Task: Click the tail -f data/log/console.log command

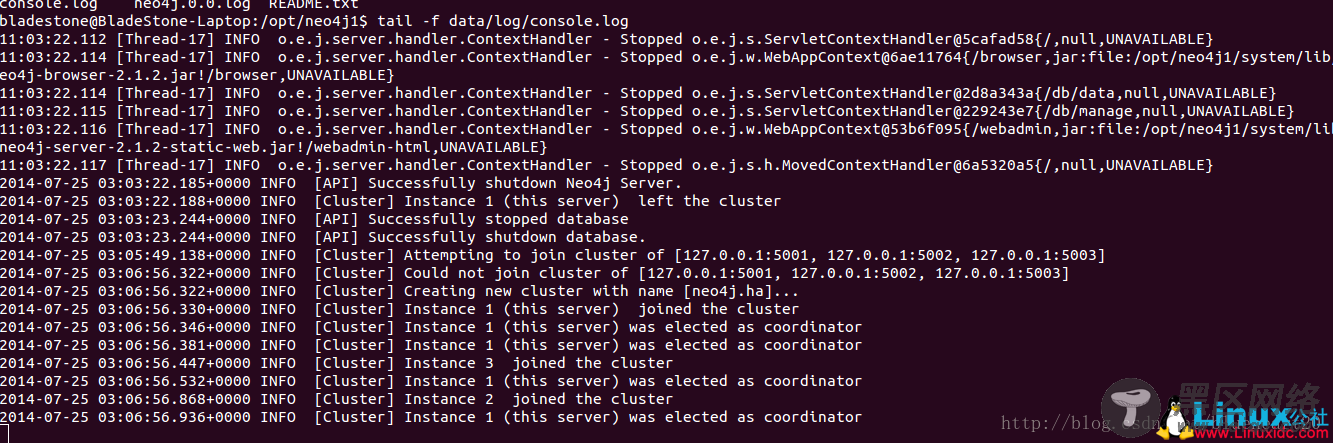Action: [x=504, y=20]
